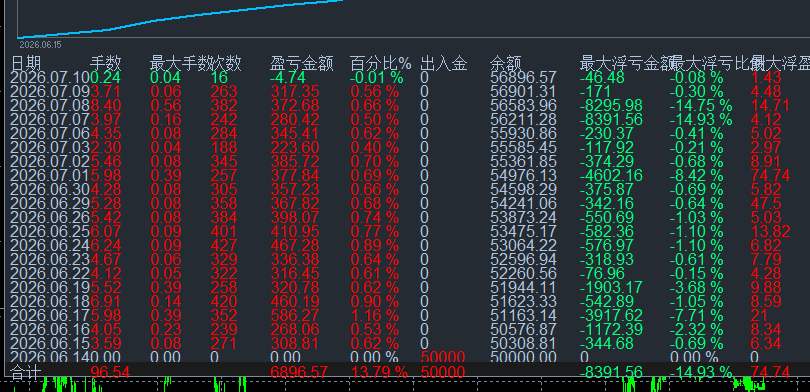Click total profit 6896.57
The height and width of the screenshot is (392, 810).
point(299,372)
